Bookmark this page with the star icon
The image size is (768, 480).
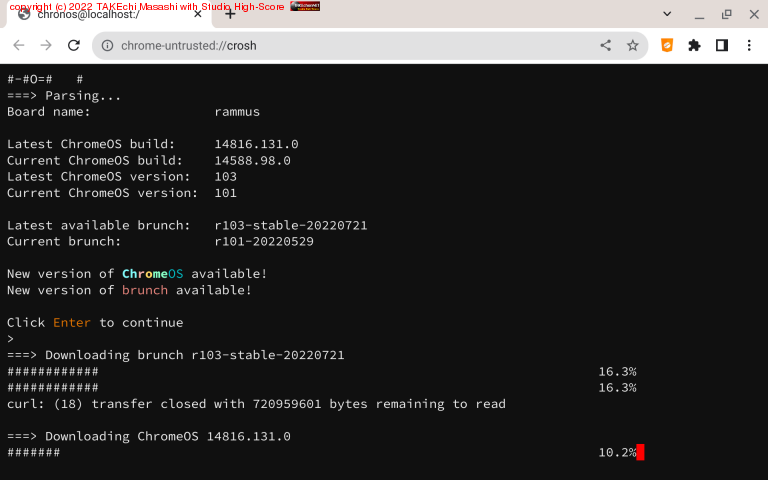coord(632,45)
